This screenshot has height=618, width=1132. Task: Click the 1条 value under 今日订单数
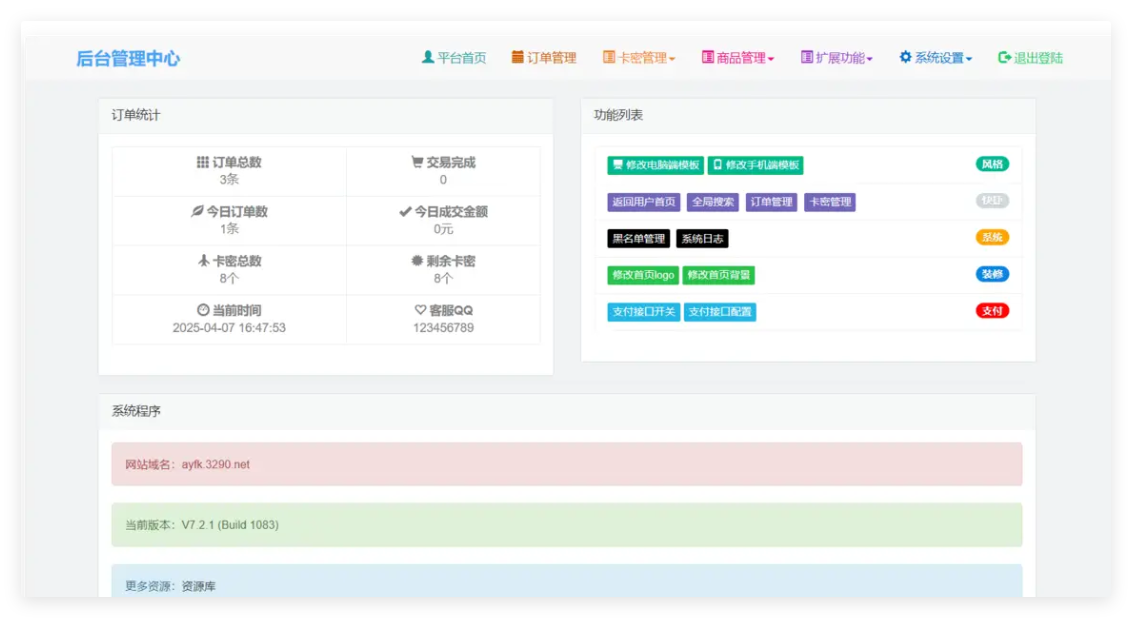click(x=229, y=229)
